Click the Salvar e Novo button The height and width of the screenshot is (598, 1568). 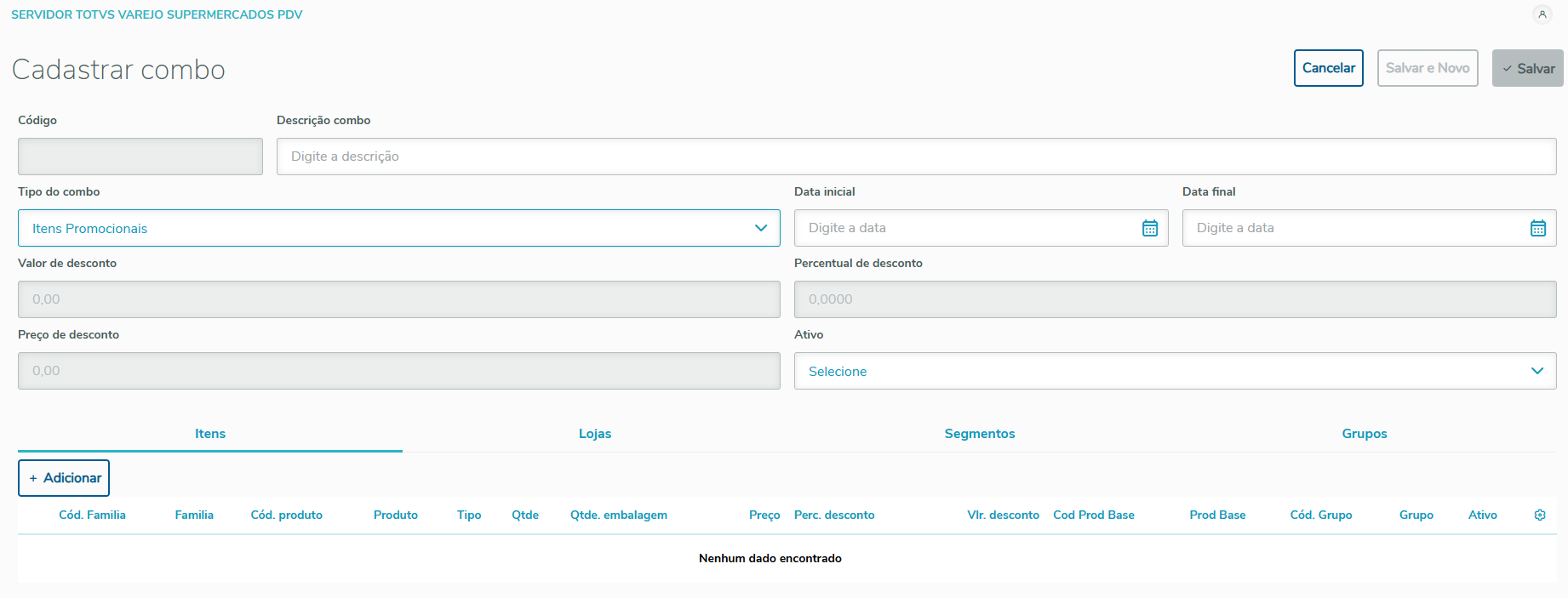click(1427, 68)
